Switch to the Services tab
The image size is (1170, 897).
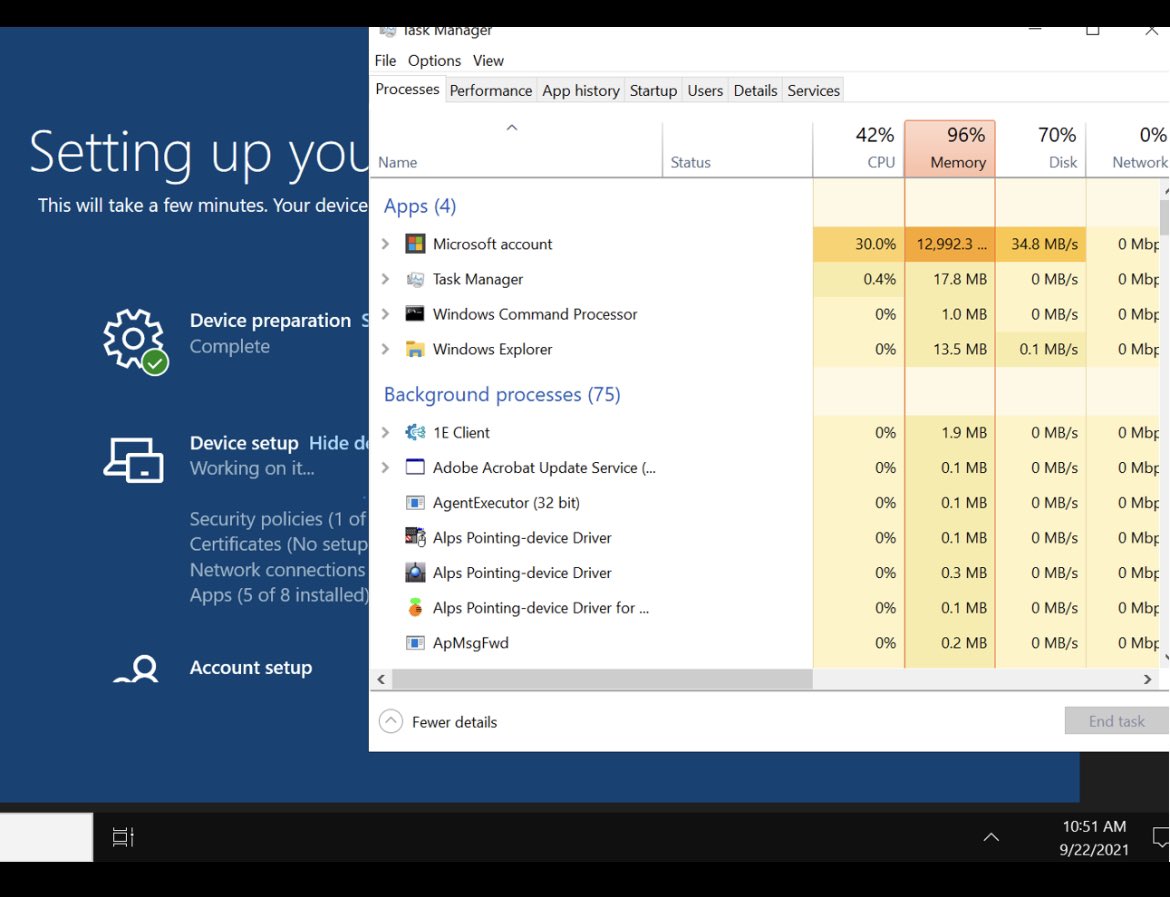[813, 90]
